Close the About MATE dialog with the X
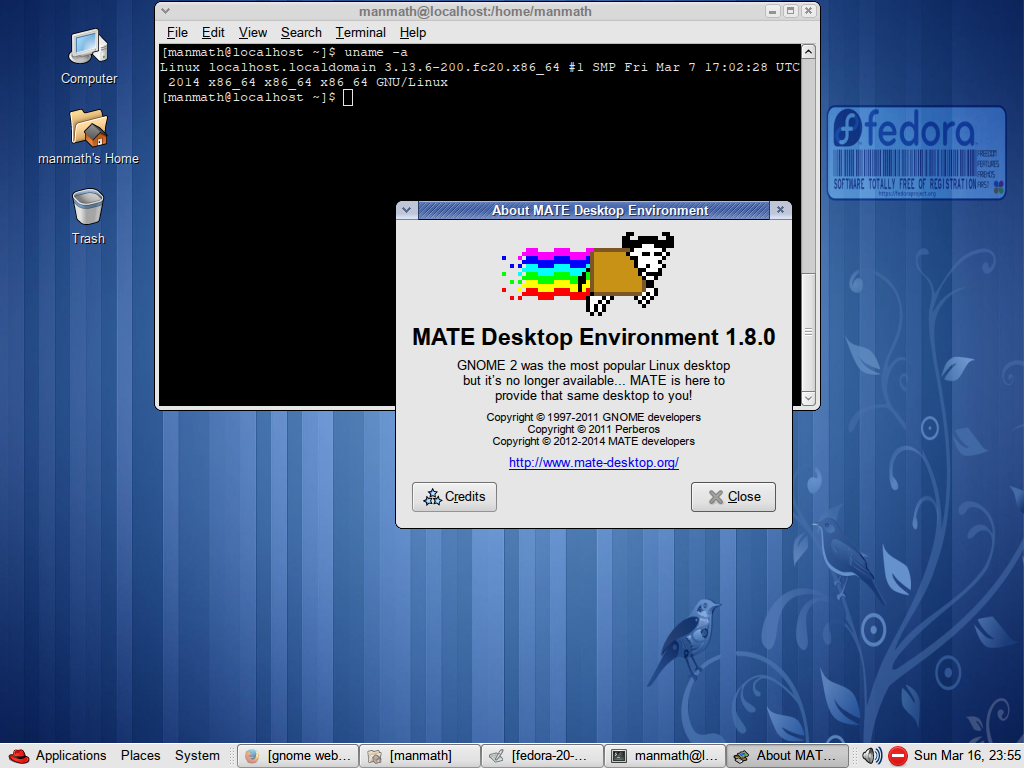1024x768 pixels. pyautogui.click(x=780, y=210)
